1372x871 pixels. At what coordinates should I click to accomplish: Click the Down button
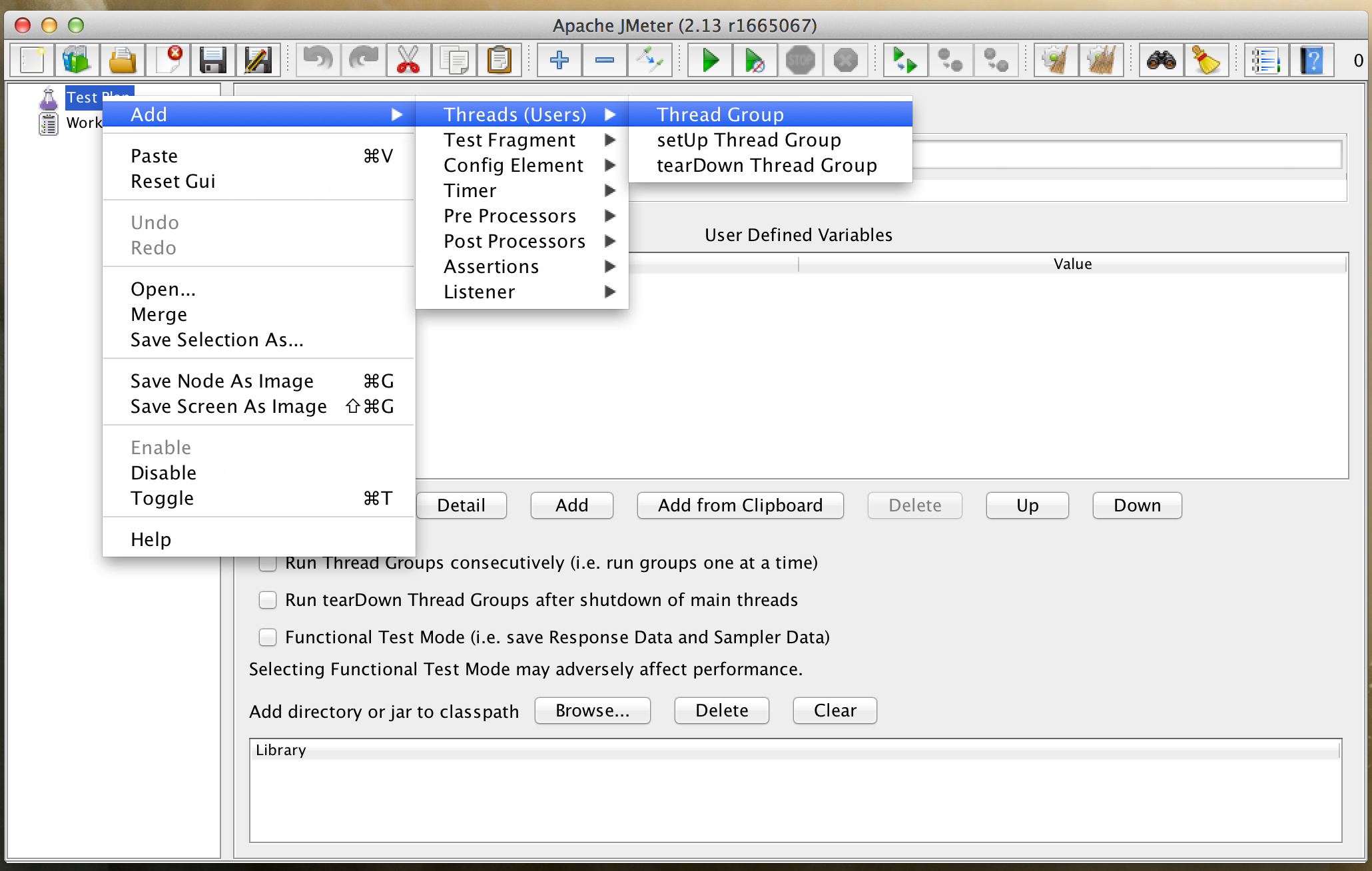(x=1138, y=505)
